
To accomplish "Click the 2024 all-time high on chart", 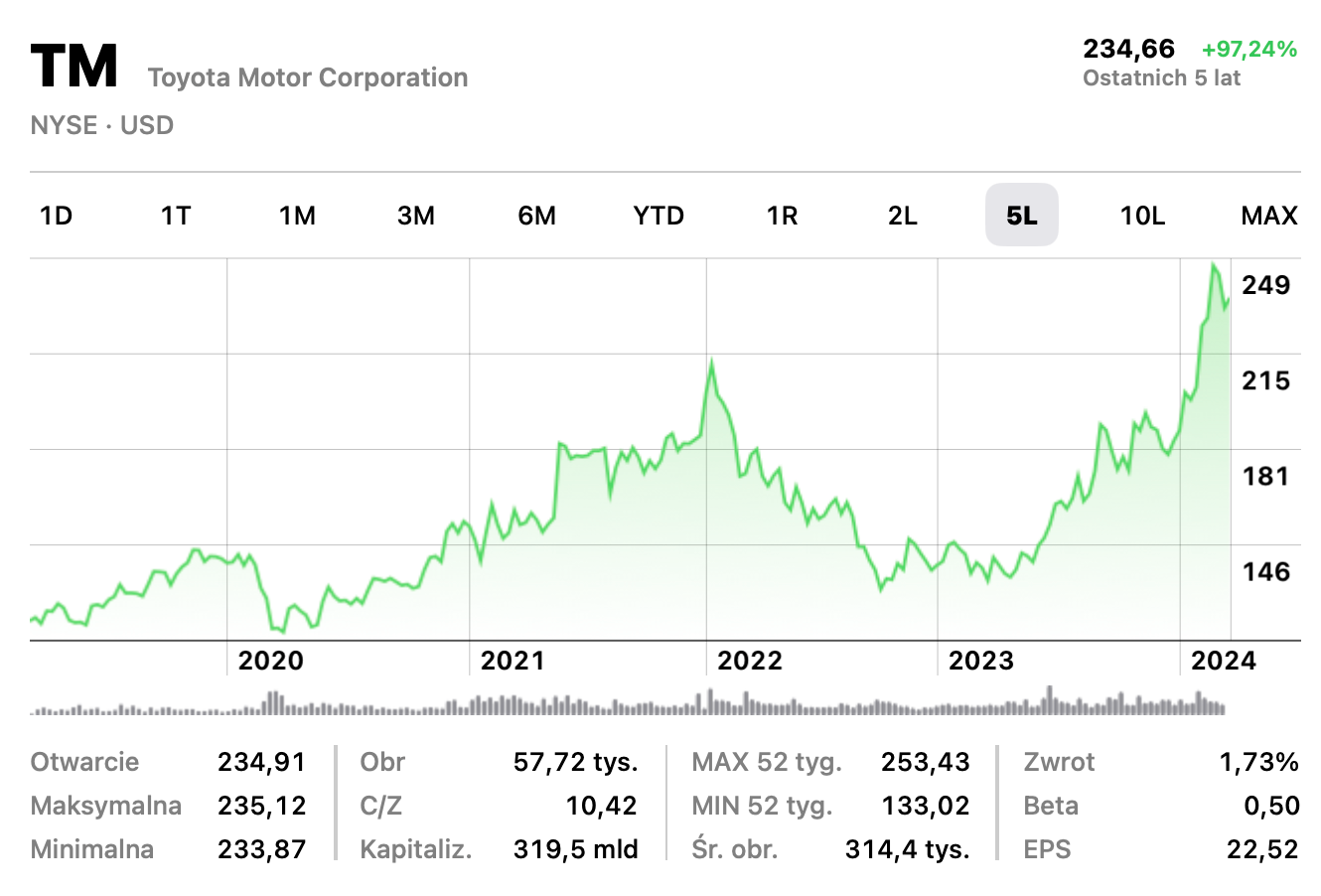I will tap(1214, 265).
